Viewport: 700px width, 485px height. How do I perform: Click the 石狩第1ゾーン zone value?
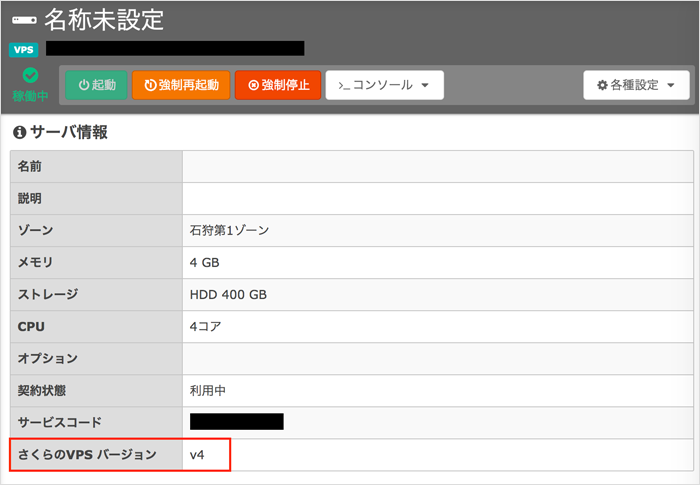[229, 230]
